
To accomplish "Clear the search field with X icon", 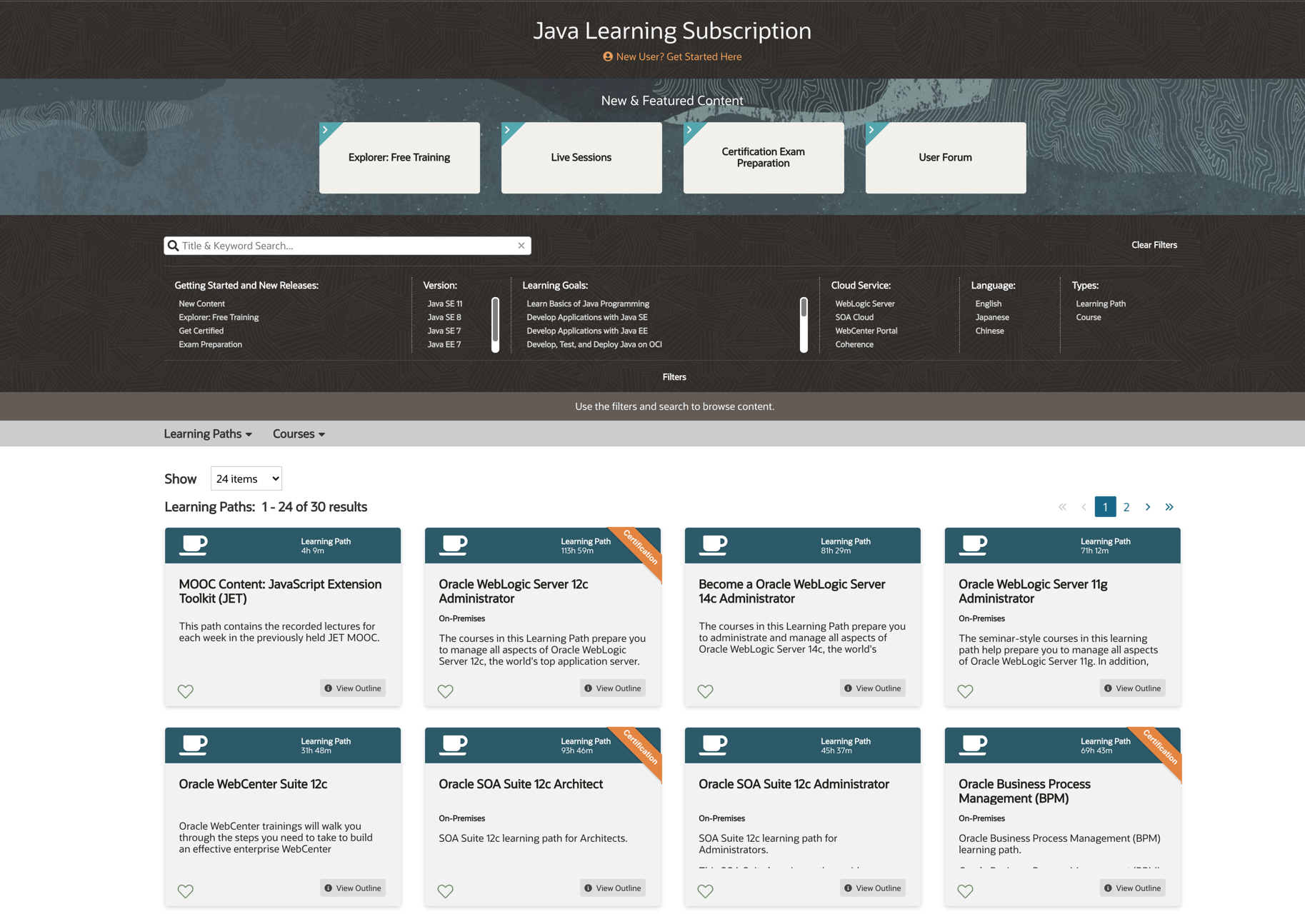I will [521, 246].
